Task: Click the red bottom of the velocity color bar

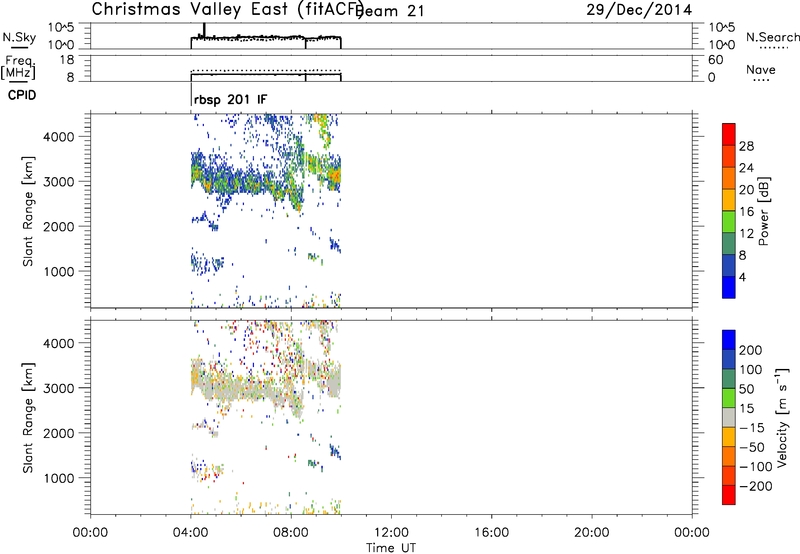Action: pyautogui.click(x=729, y=495)
